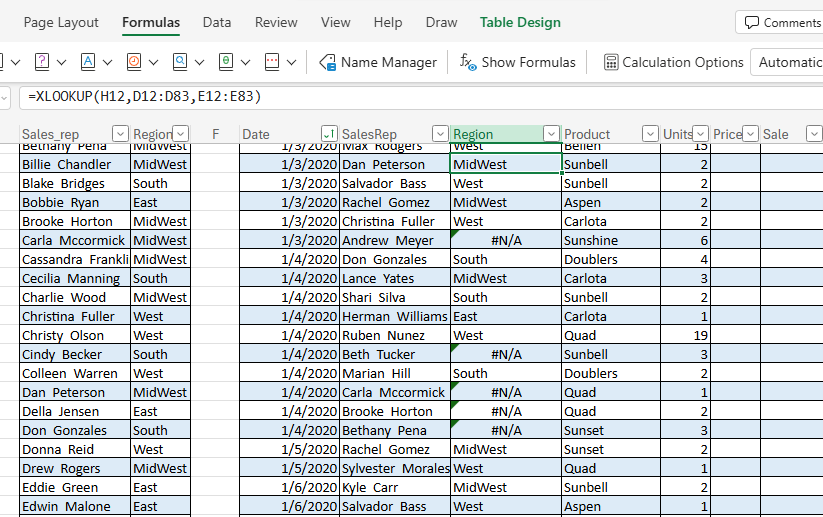The height and width of the screenshot is (517, 823).
Task: Select the Blake Bridges cell
Action: pyautogui.click(x=75, y=183)
